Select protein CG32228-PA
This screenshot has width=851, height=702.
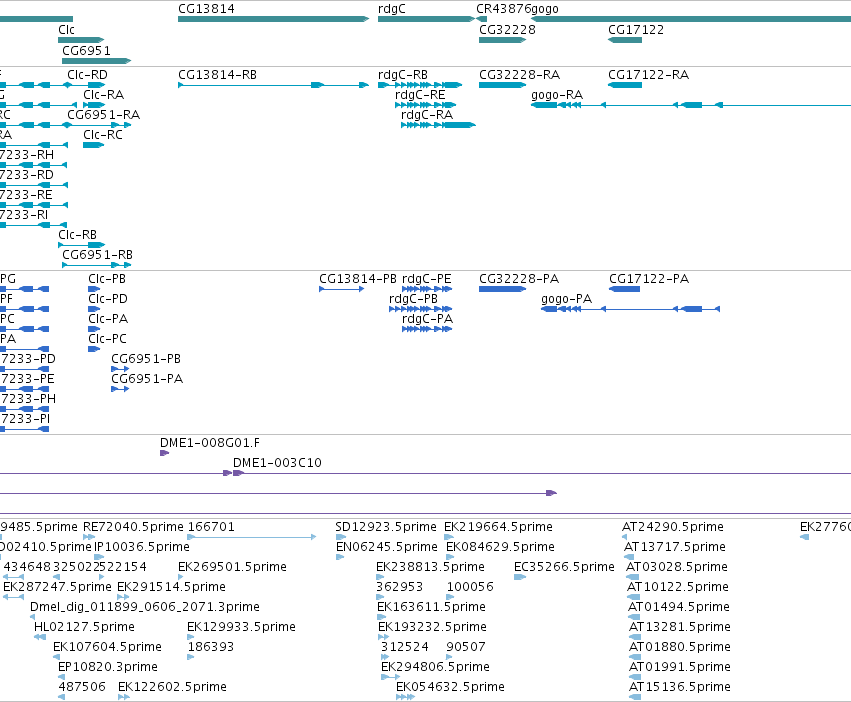pos(503,289)
